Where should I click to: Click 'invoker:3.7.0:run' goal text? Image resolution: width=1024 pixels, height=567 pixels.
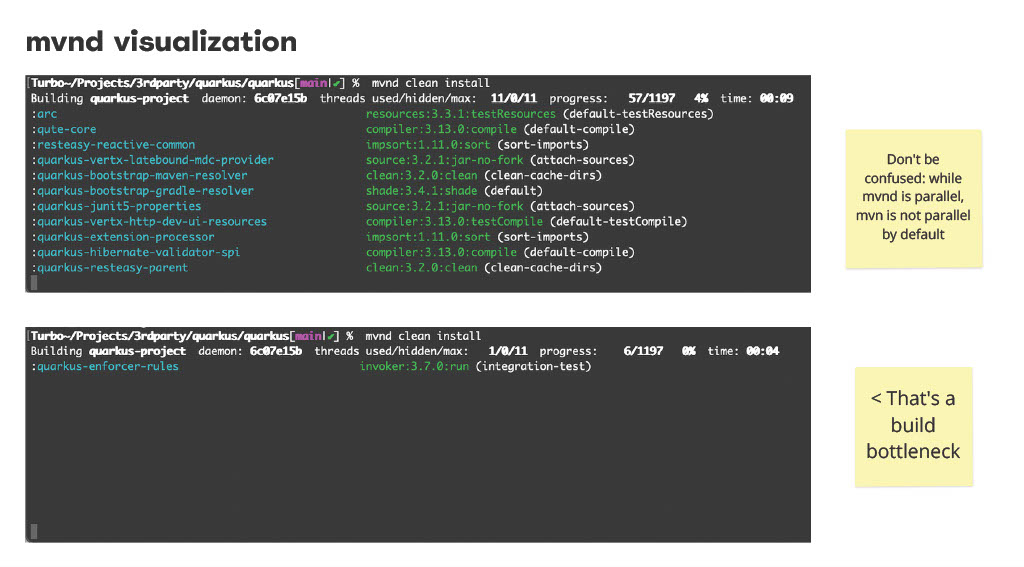414,366
